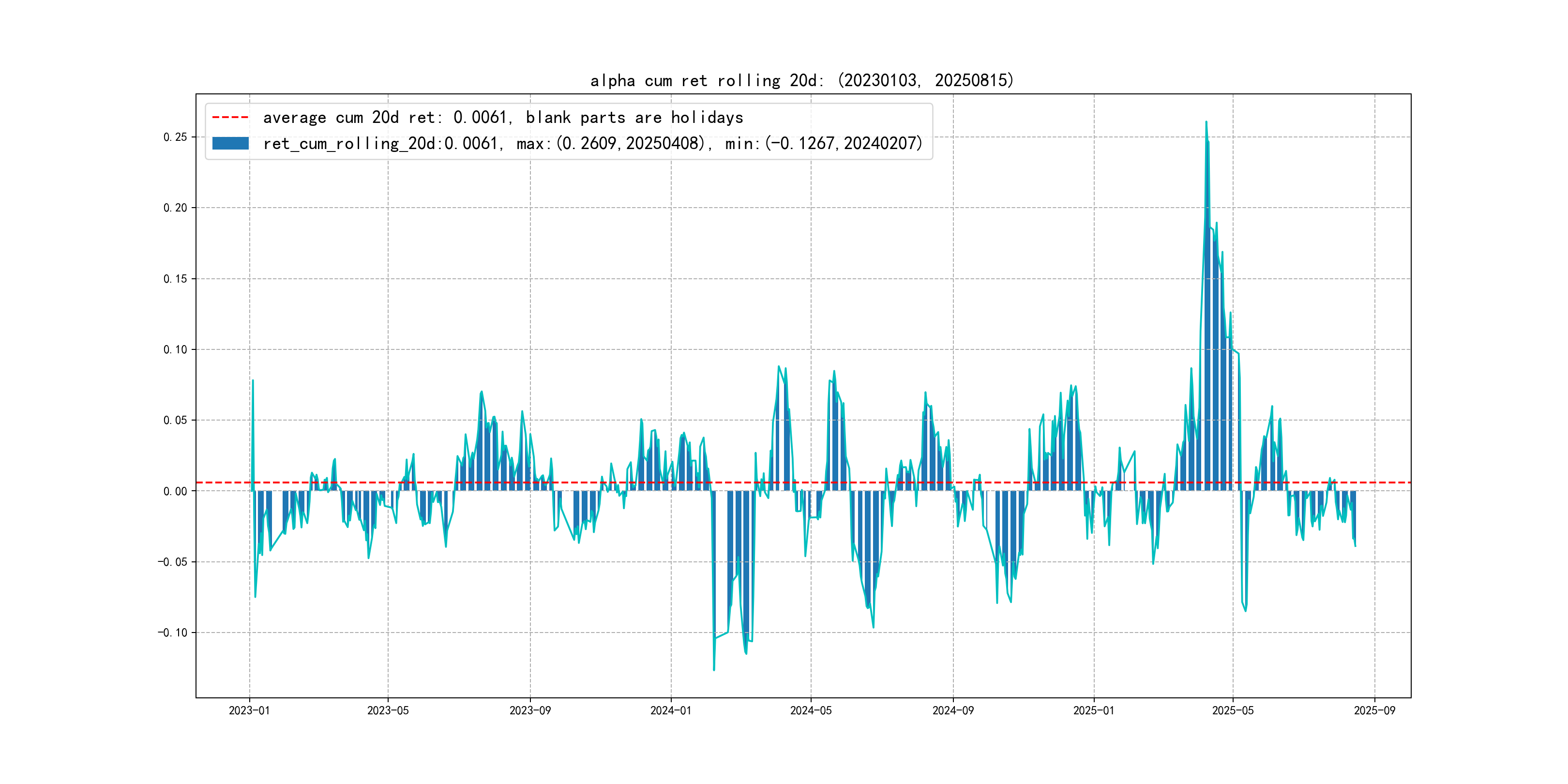1568x784 pixels.
Task: Click the 2025-09 x-axis label
Action: pos(1374,710)
